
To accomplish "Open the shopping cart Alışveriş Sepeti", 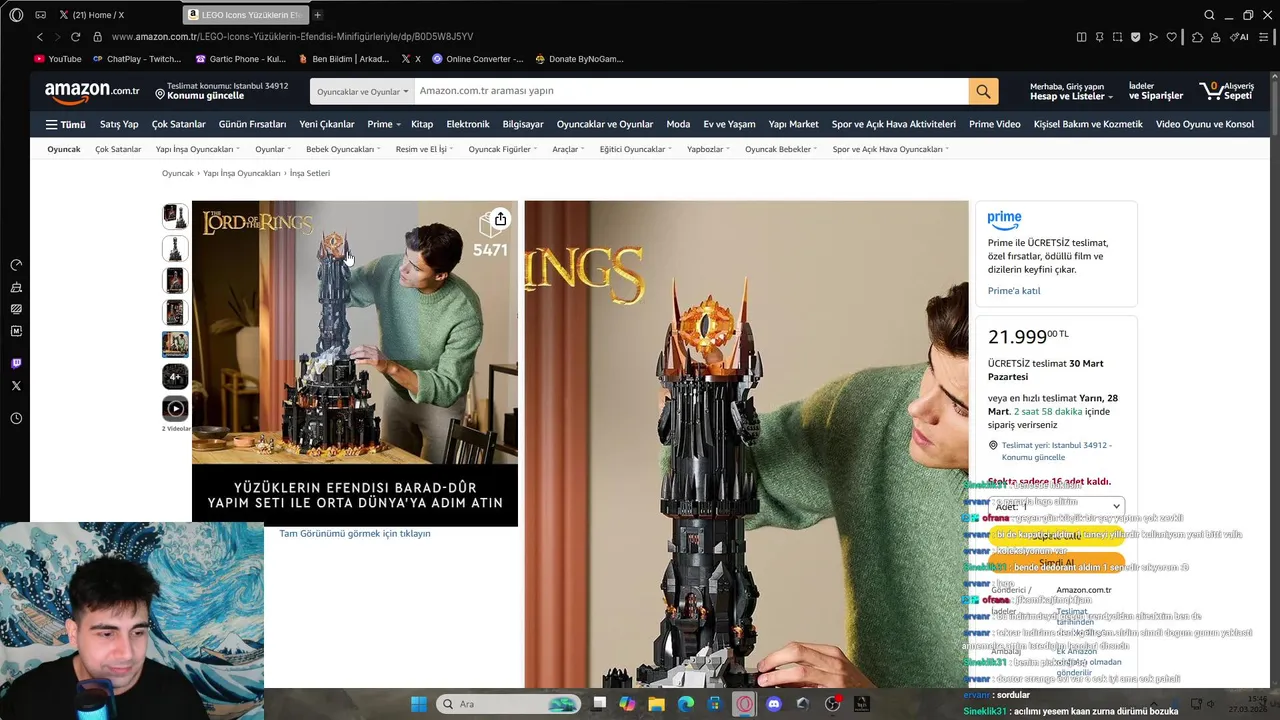I will pos(1229,91).
